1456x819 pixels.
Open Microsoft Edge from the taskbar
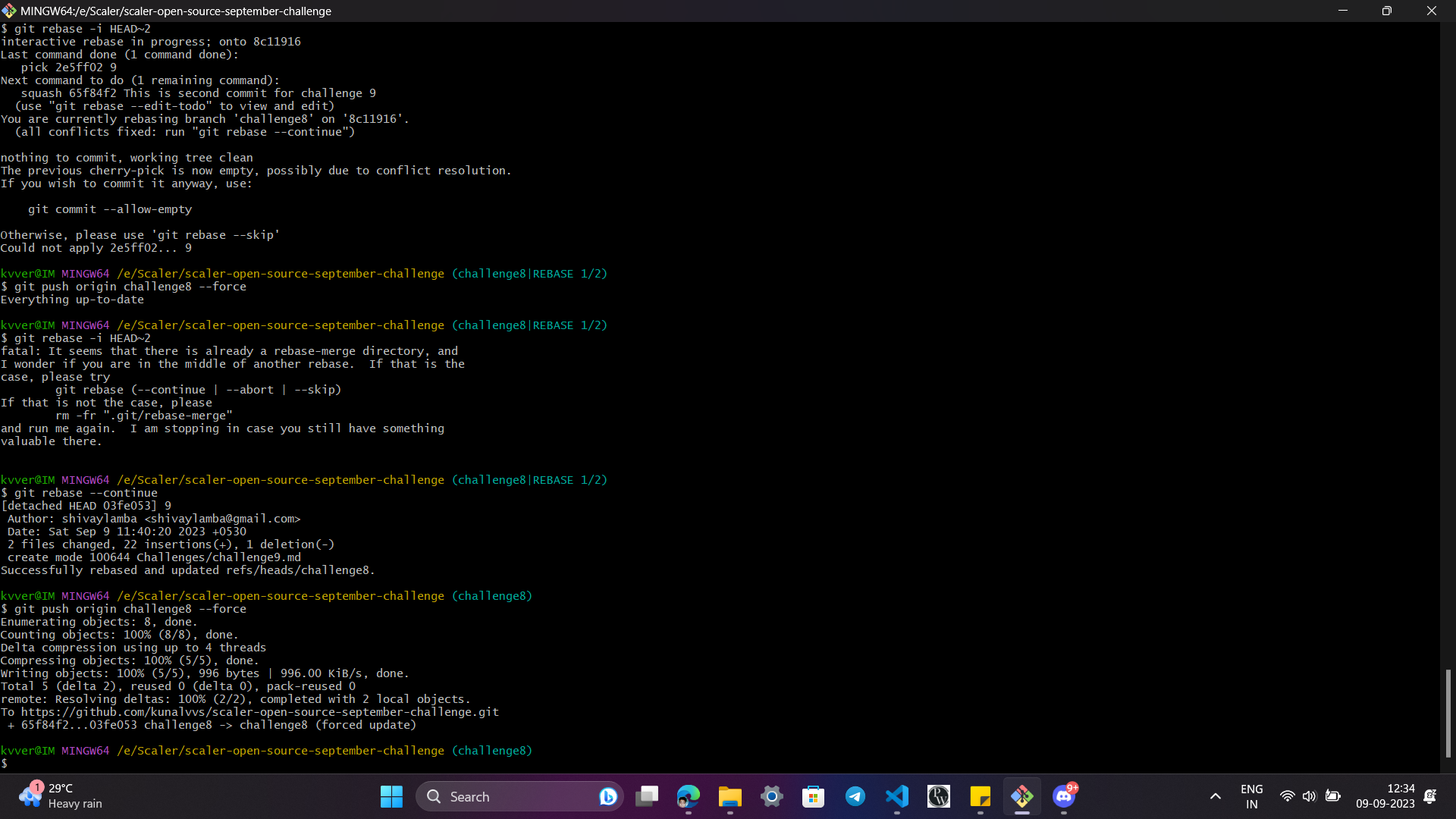click(688, 796)
